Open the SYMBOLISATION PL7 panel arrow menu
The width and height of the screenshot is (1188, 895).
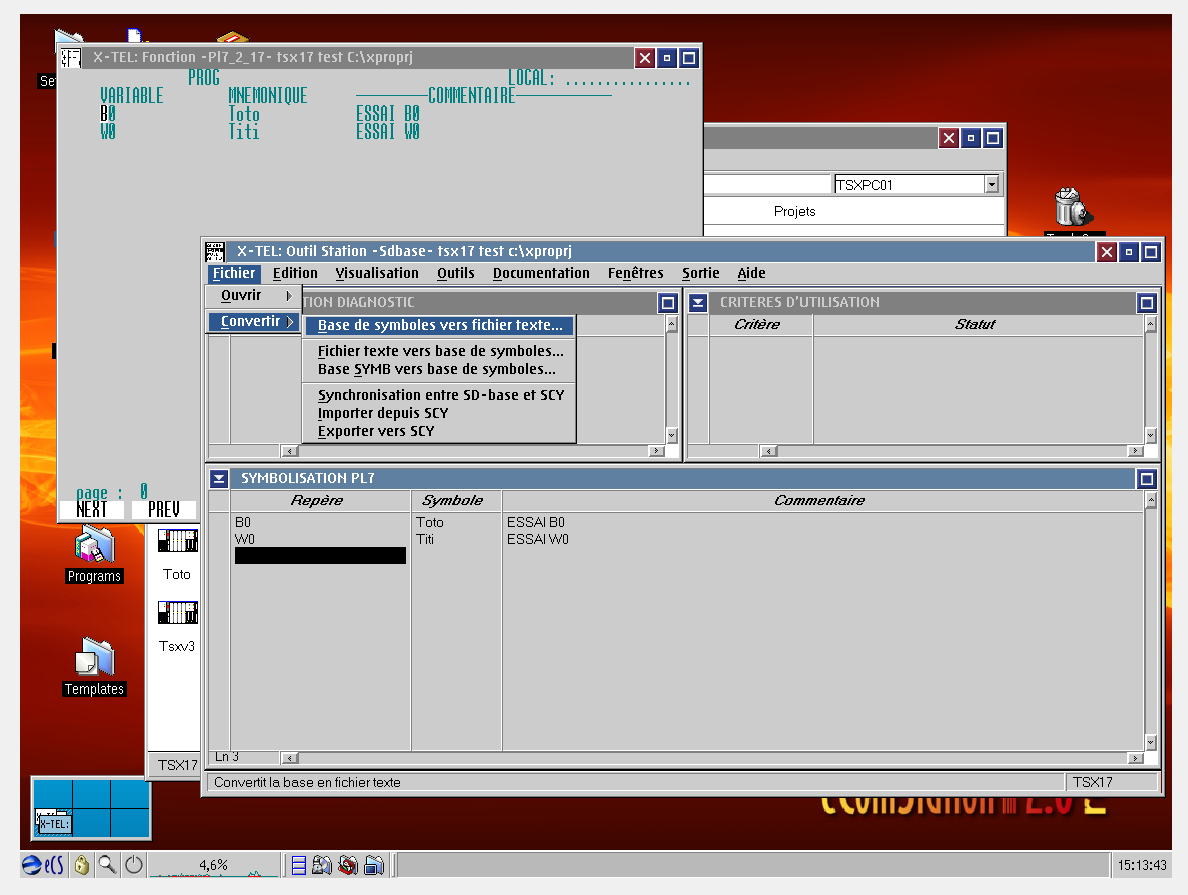point(219,479)
